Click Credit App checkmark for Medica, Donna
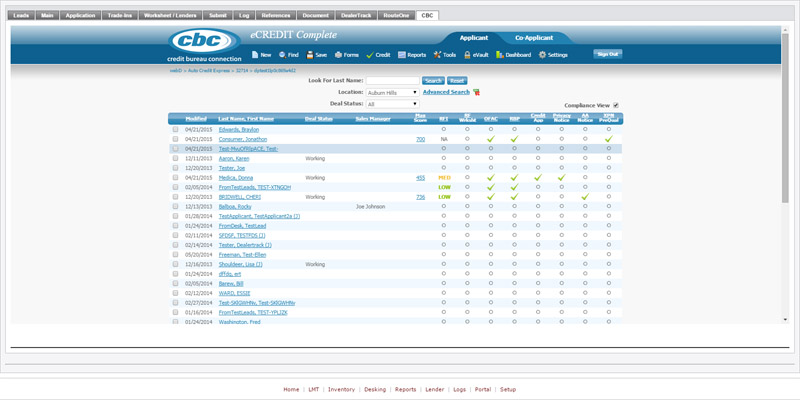Image resolution: width=800 pixels, height=400 pixels. click(x=538, y=178)
